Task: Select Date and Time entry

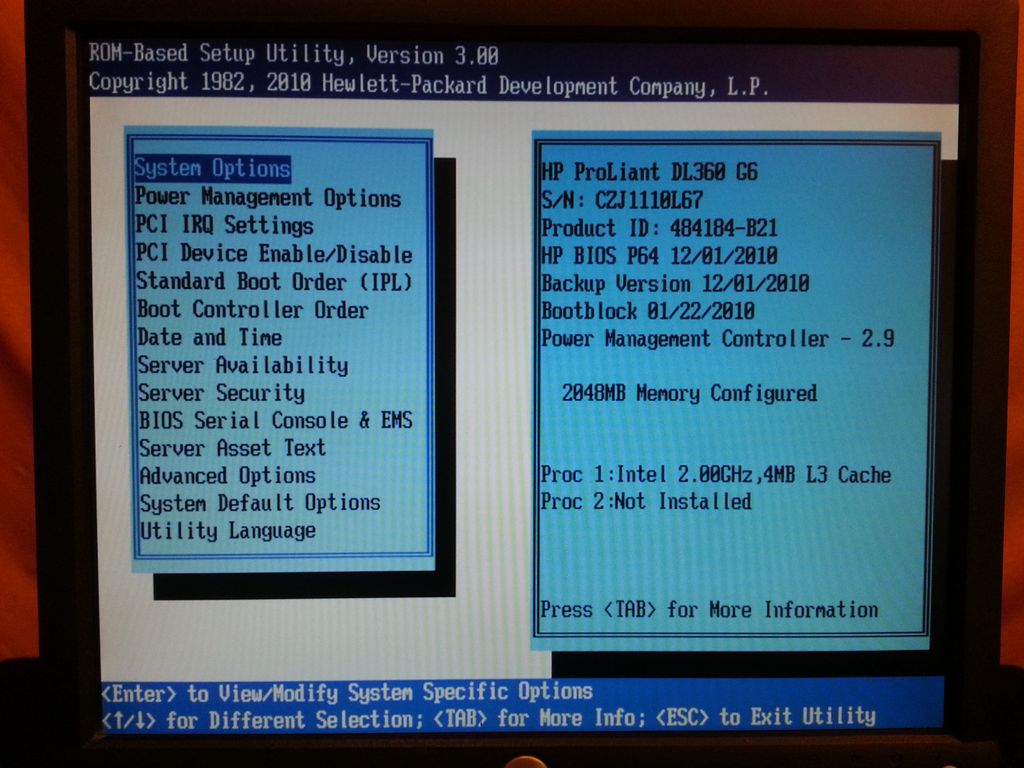Action: [x=209, y=337]
